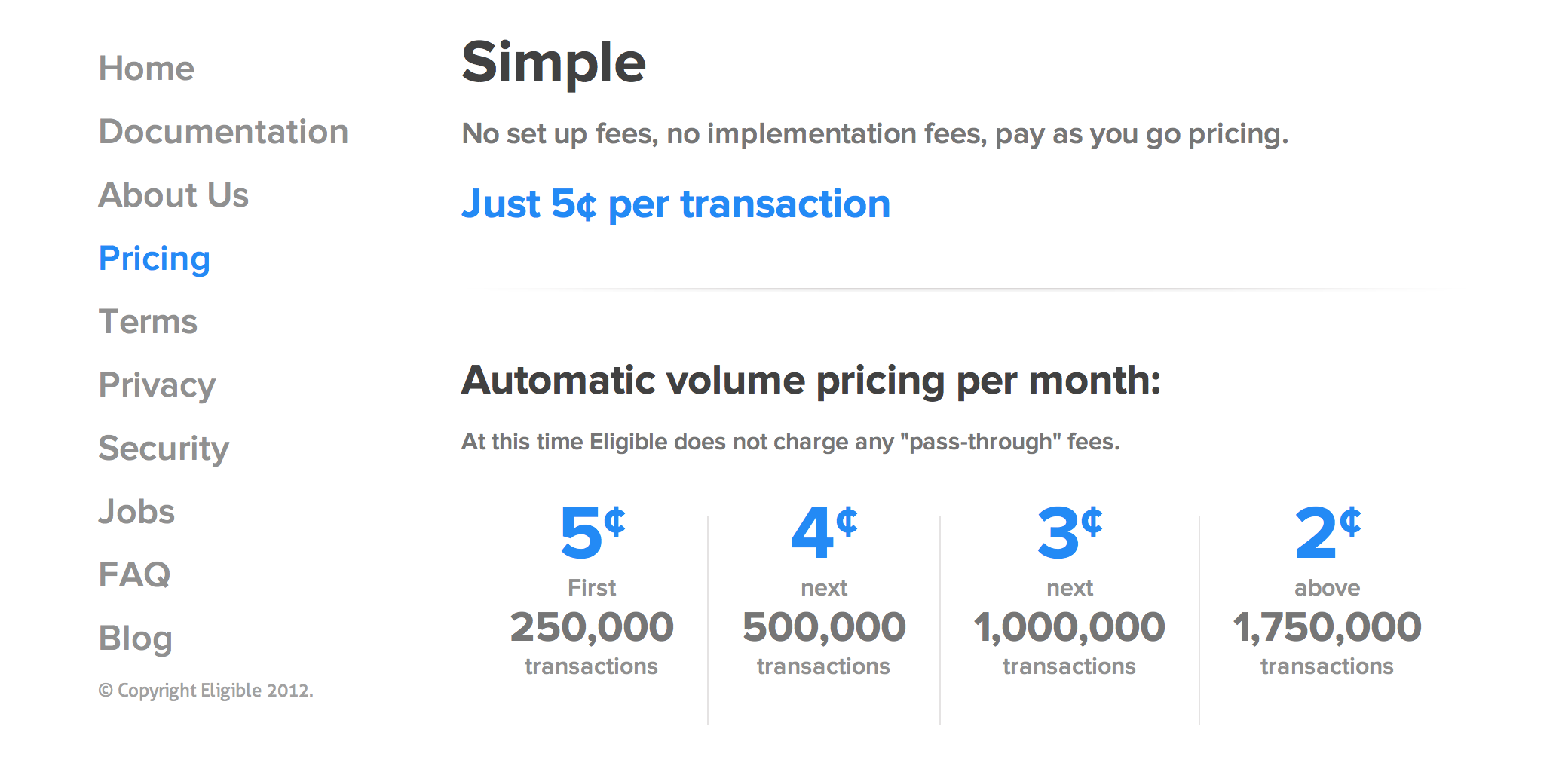The width and height of the screenshot is (1559, 784).
Task: Open the About Us link
Action: coord(173,195)
